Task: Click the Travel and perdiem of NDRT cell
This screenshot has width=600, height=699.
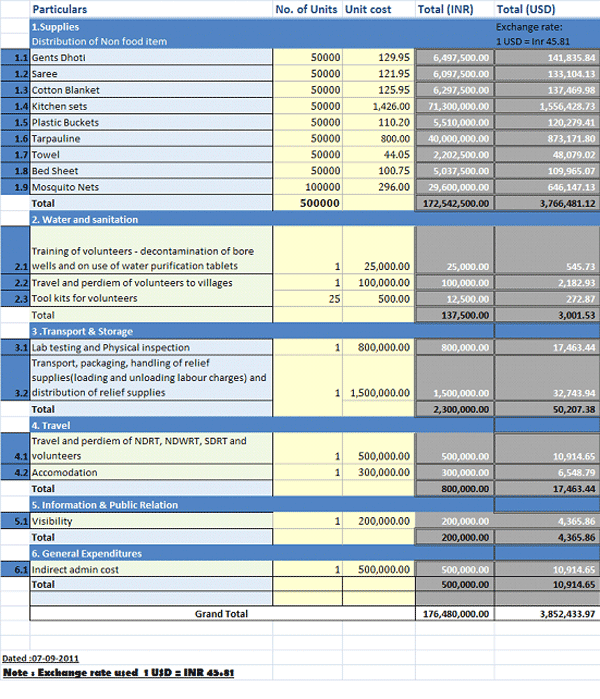Action: pos(151,448)
